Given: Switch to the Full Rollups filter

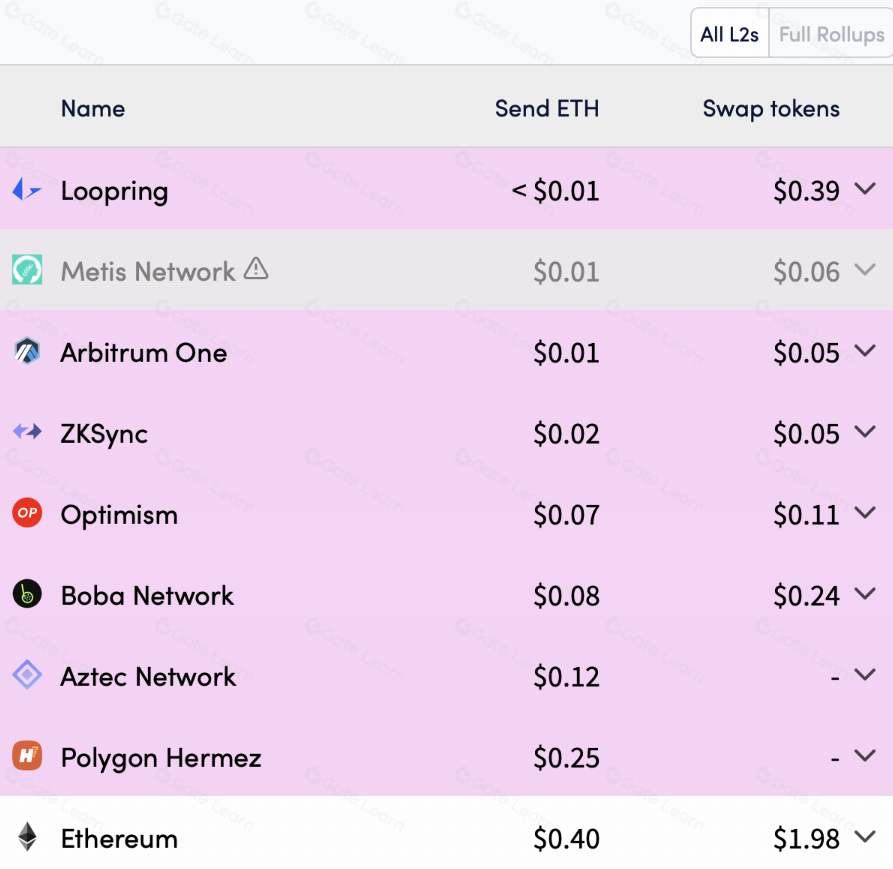Looking at the screenshot, I should pyautogui.click(x=831, y=35).
